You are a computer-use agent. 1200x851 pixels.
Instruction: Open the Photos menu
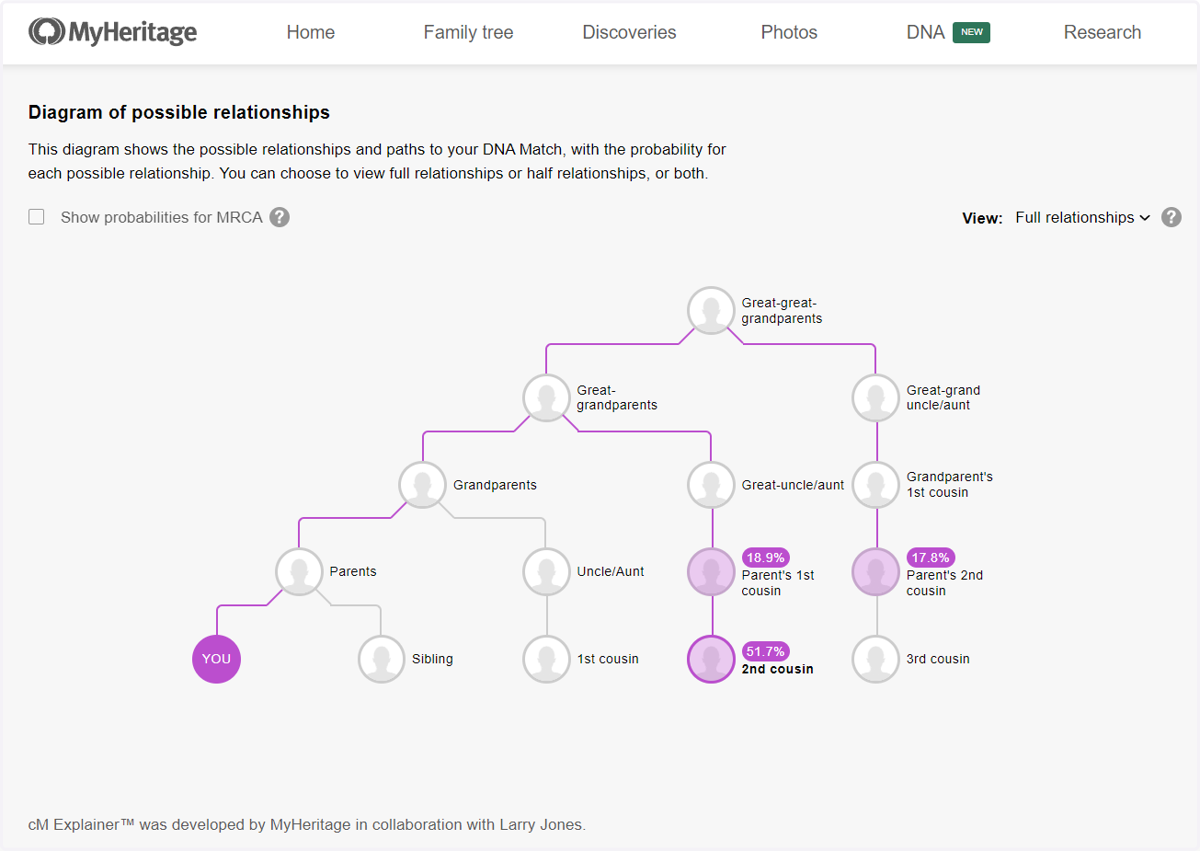click(789, 32)
